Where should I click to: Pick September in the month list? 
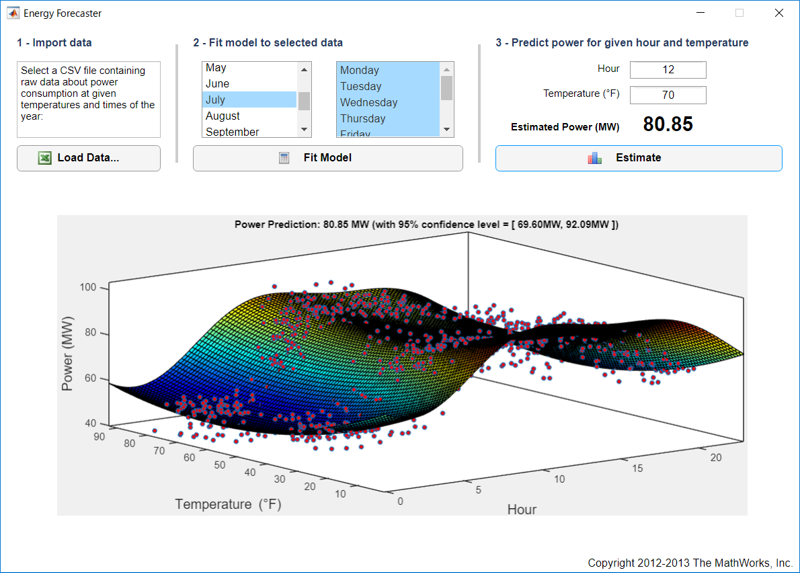click(232, 131)
